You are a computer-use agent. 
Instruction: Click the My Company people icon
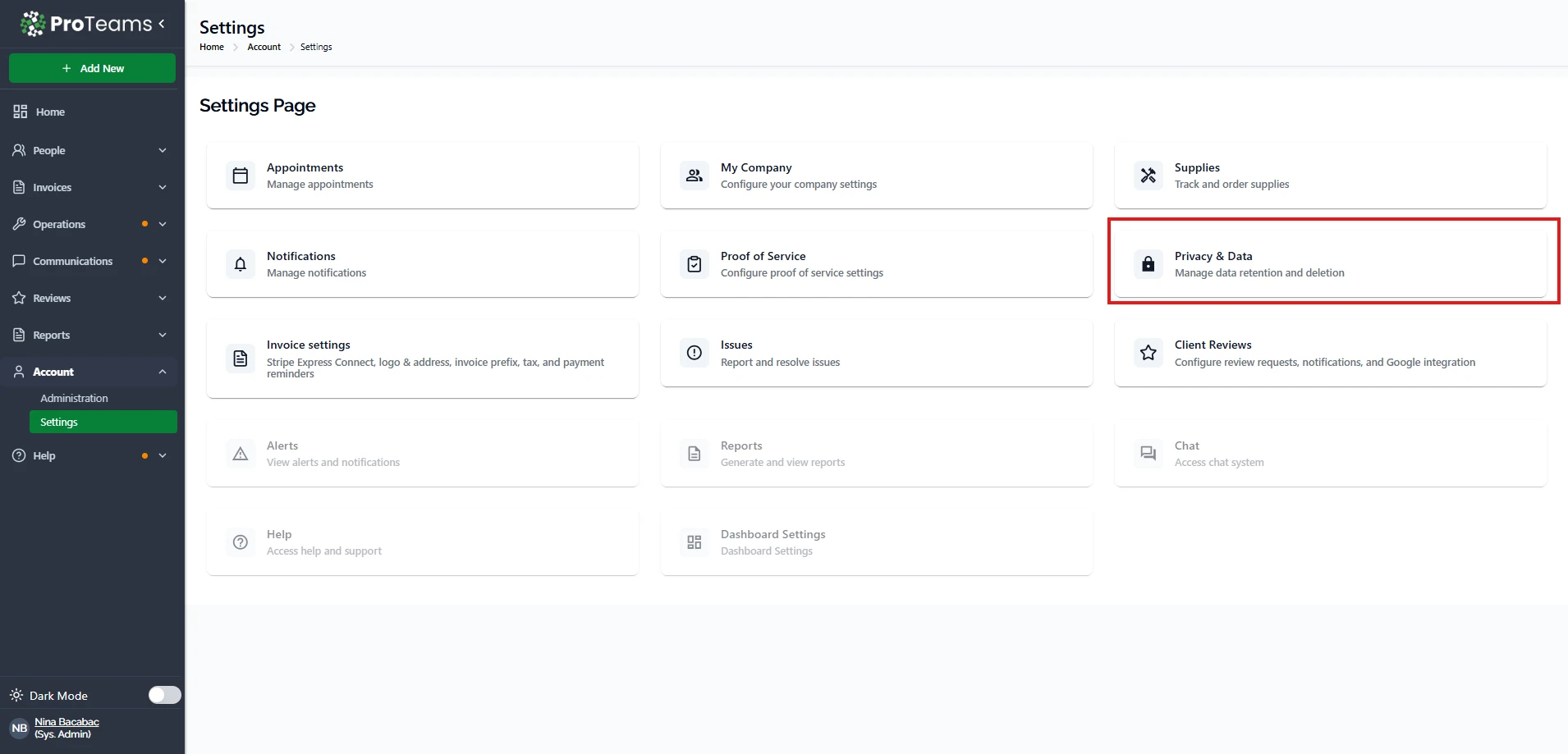(695, 176)
